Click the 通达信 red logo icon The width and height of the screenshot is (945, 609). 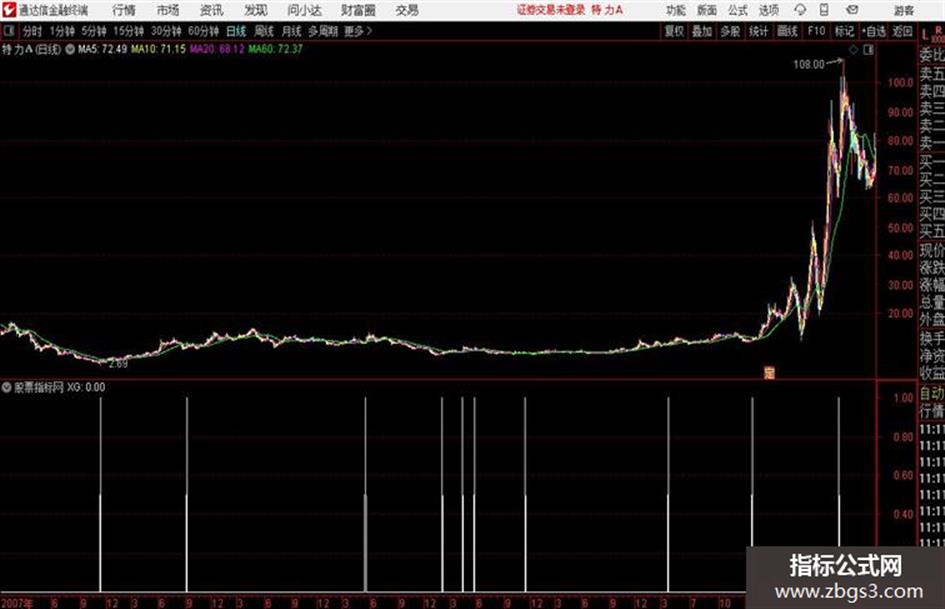[x=8, y=10]
